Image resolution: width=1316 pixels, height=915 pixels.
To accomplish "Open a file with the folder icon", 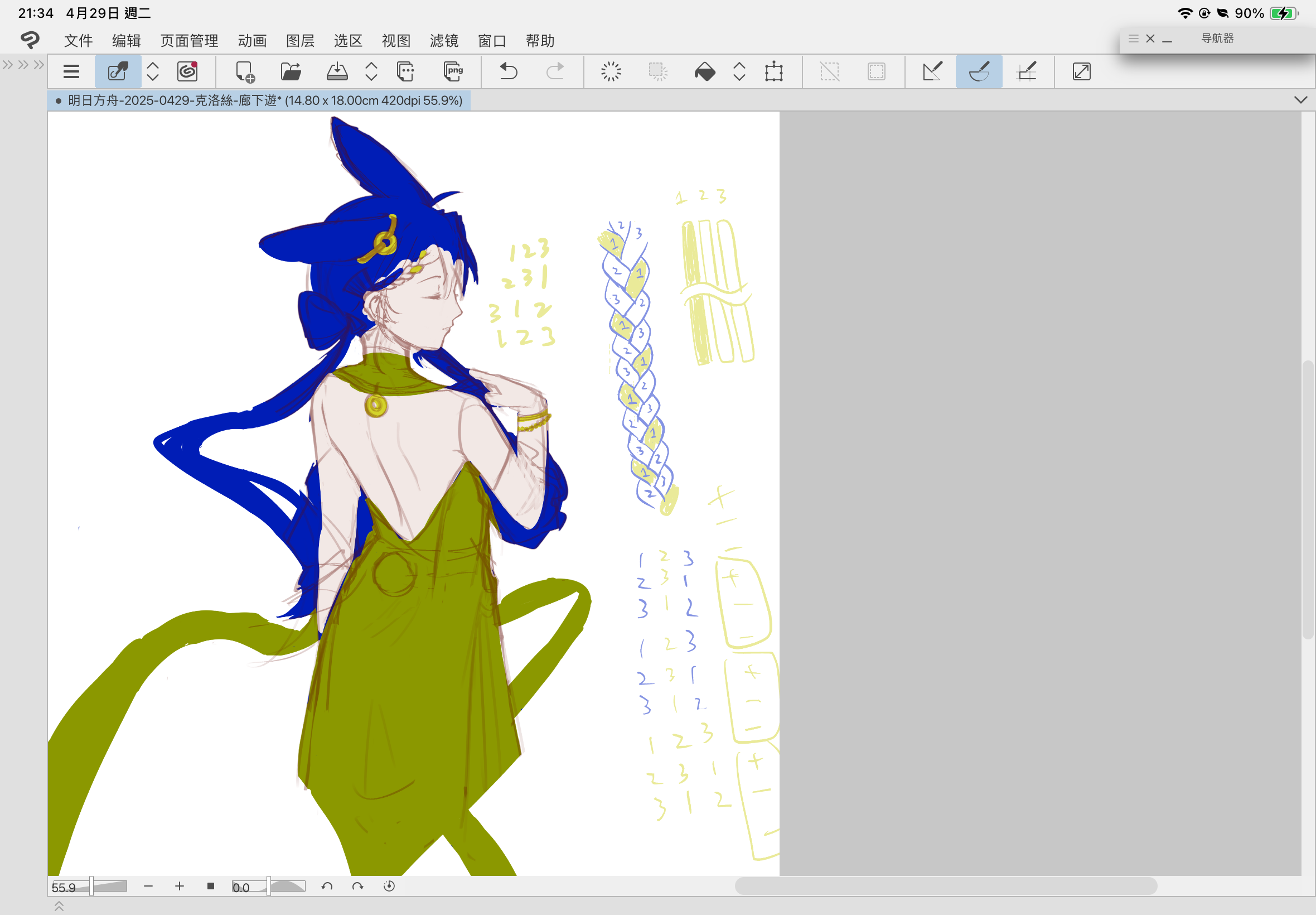I will 291,71.
